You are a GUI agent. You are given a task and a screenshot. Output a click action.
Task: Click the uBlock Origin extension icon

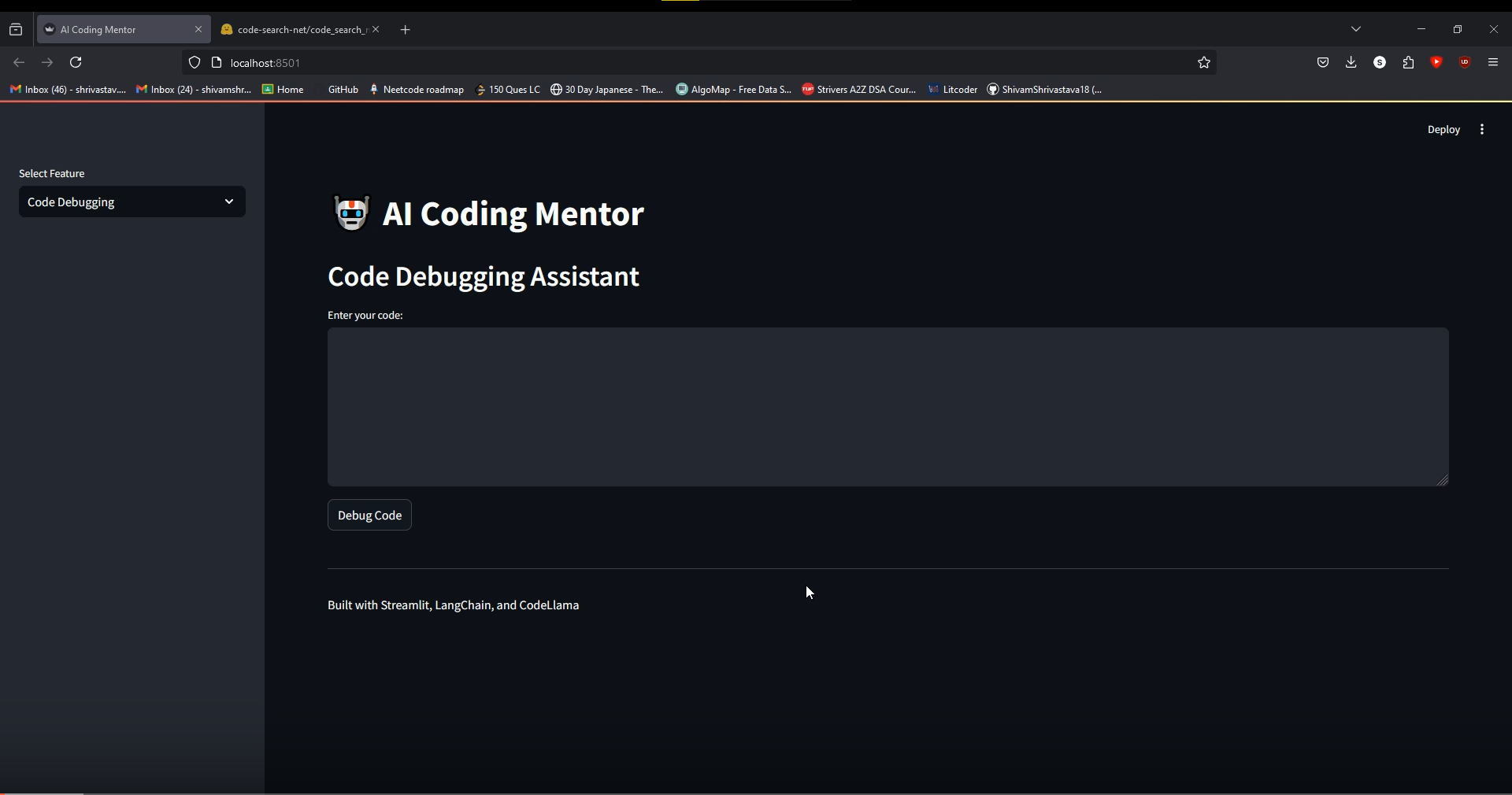(x=1465, y=63)
